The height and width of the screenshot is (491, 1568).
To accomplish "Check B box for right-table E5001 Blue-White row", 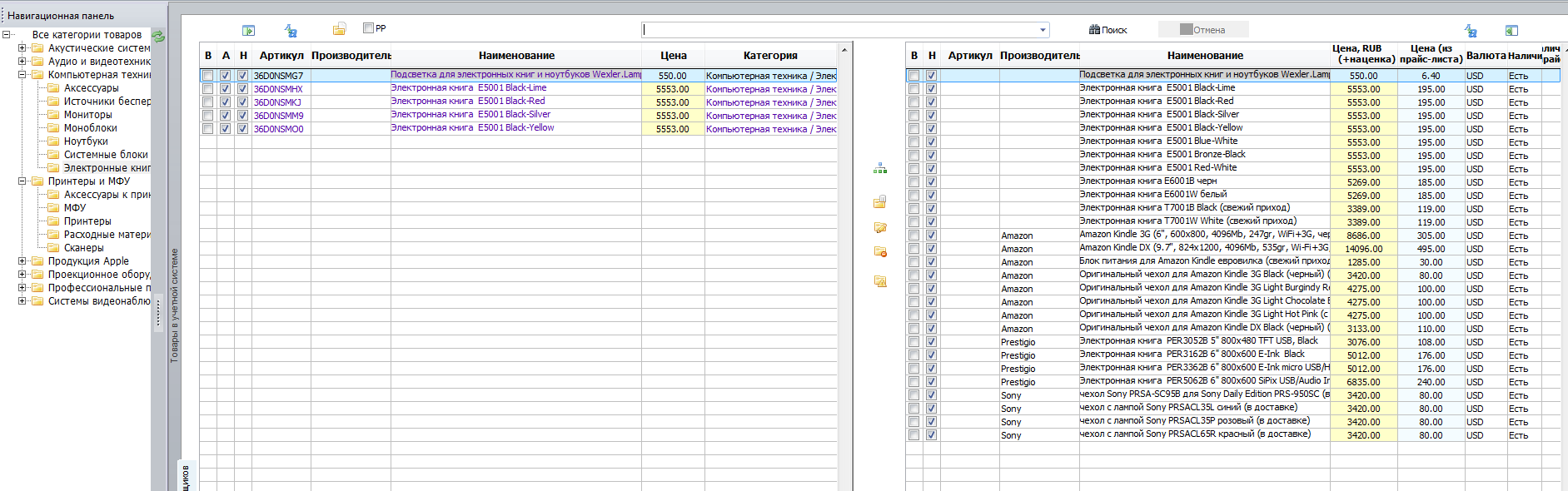I will (x=913, y=142).
